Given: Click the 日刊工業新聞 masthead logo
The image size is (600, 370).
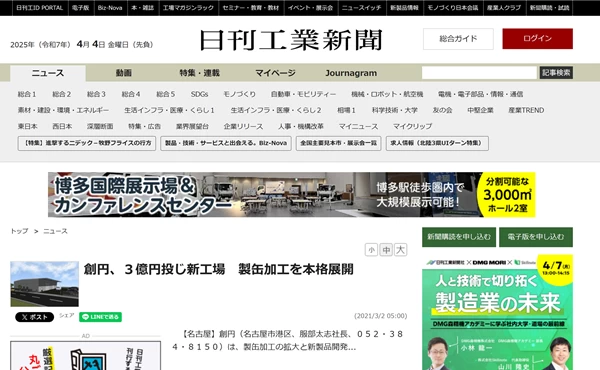Looking at the screenshot, I should (291, 40).
